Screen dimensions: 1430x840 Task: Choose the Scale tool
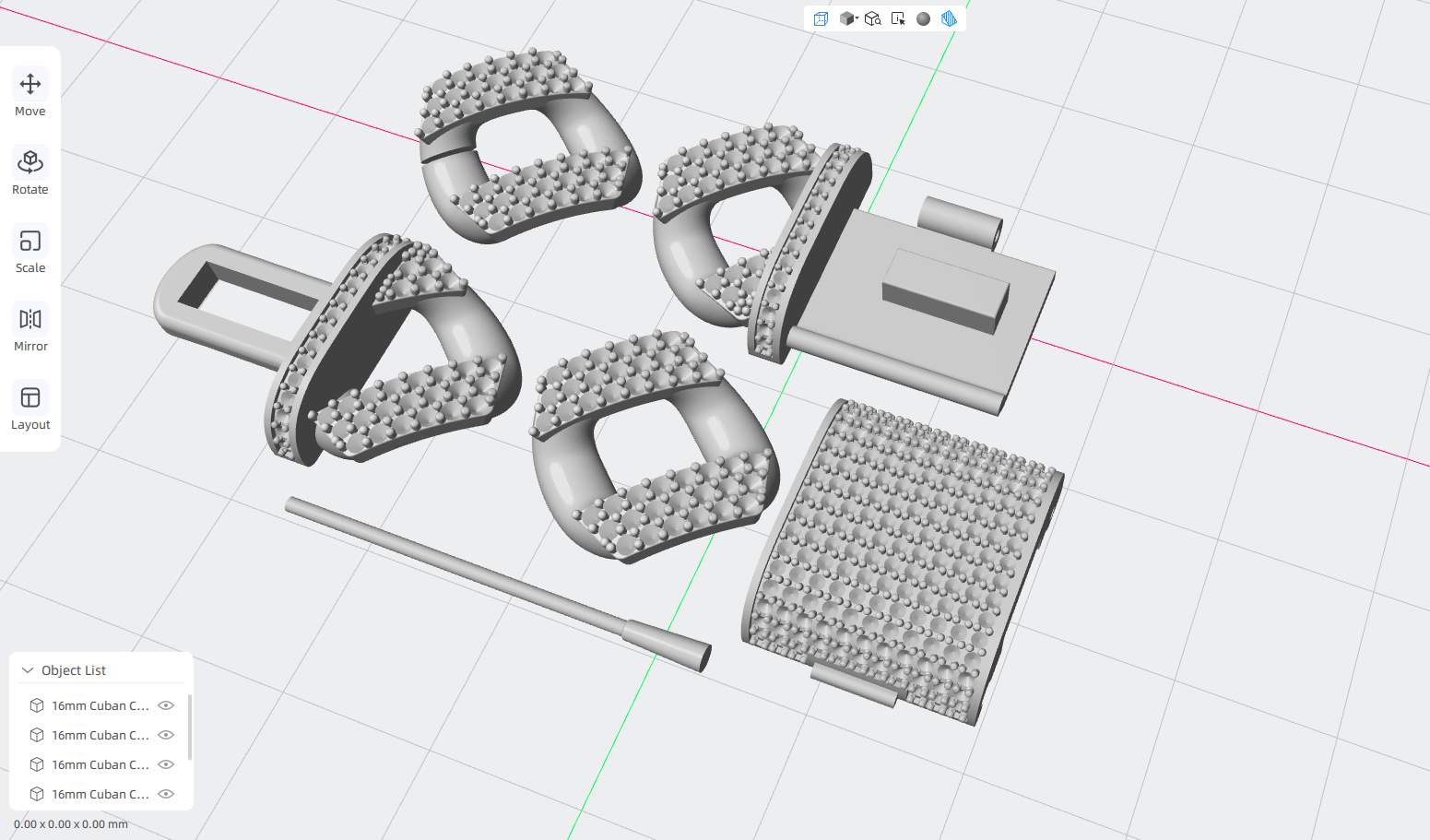click(x=30, y=251)
